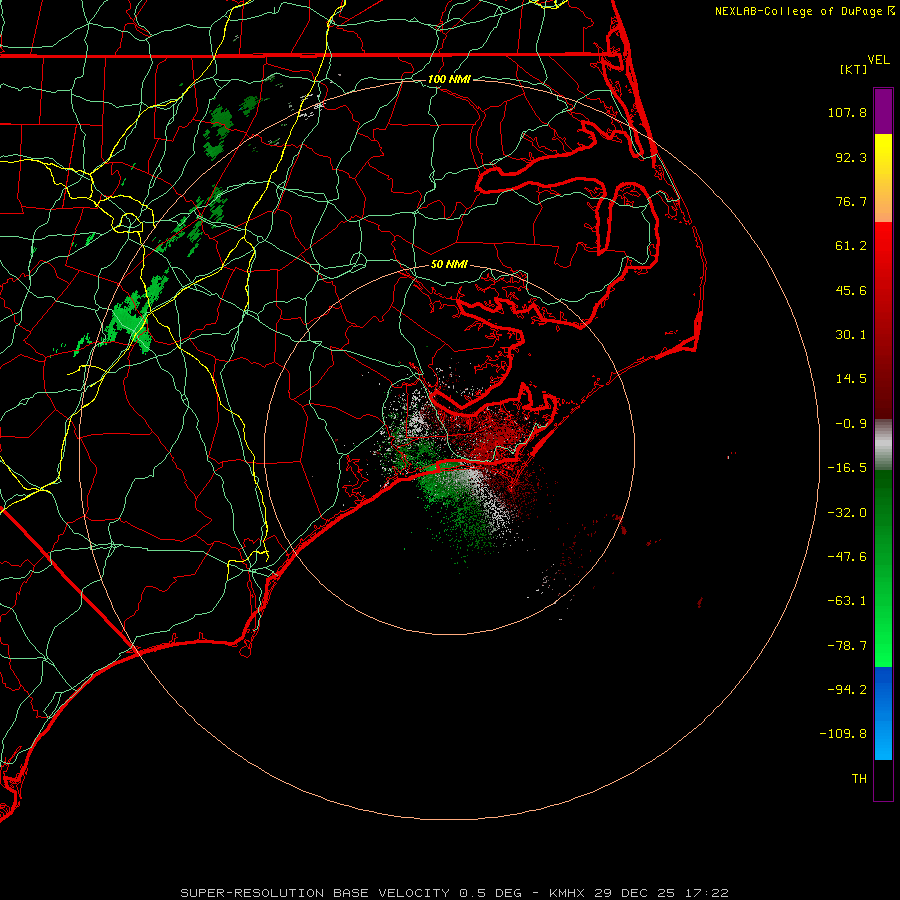Pick the purple segment of the velocity color bar
Viewport: 900px width, 900px height.
883,112
